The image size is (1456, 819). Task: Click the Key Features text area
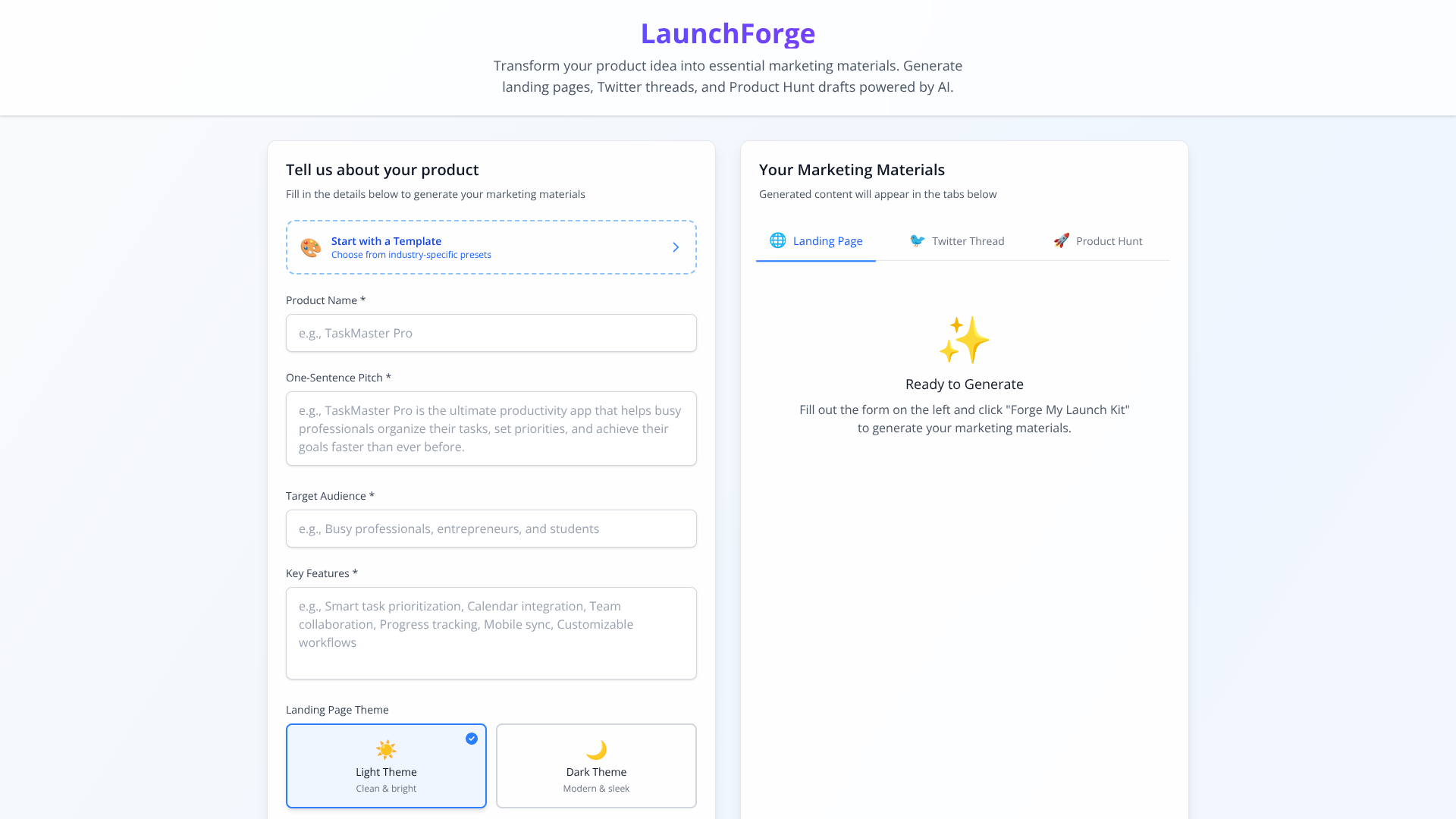(x=491, y=632)
